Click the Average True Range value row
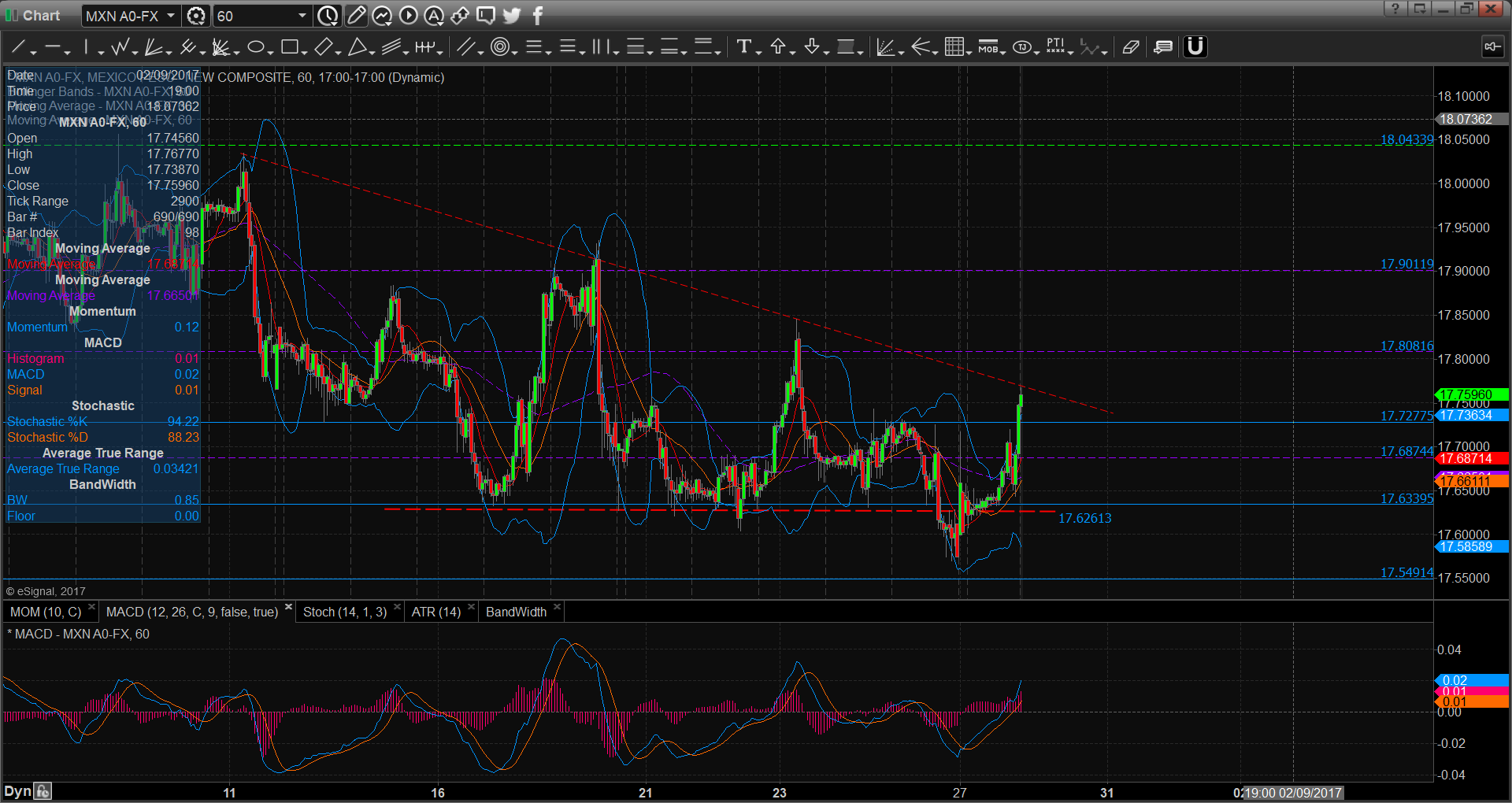The width and height of the screenshot is (1512, 803). coord(102,468)
